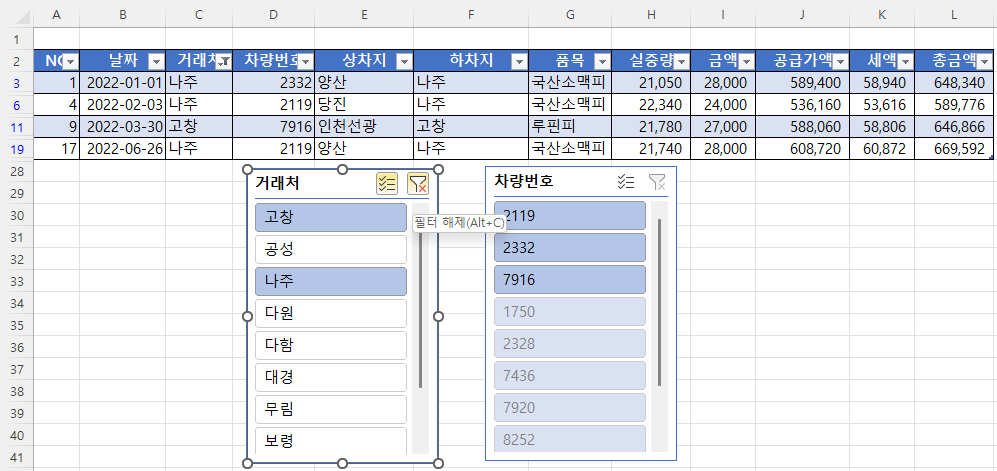This screenshot has width=997, height=471.
Task: Select 7916 in 차량번호 slicer
Action: coord(570,280)
